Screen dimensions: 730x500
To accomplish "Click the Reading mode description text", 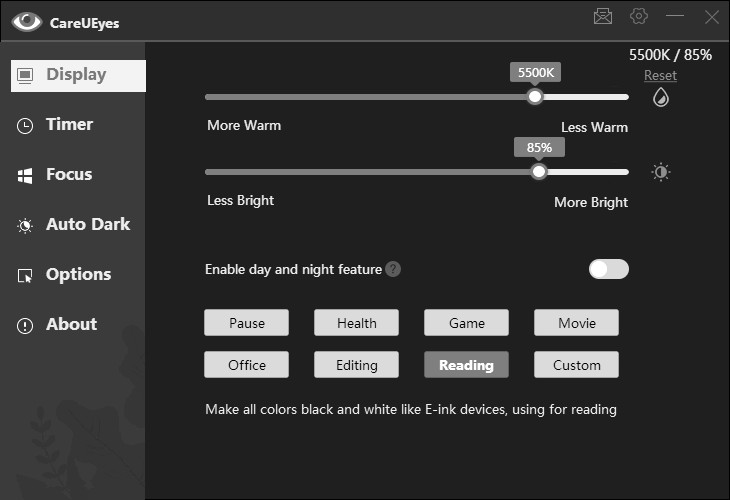I will tap(411, 409).
